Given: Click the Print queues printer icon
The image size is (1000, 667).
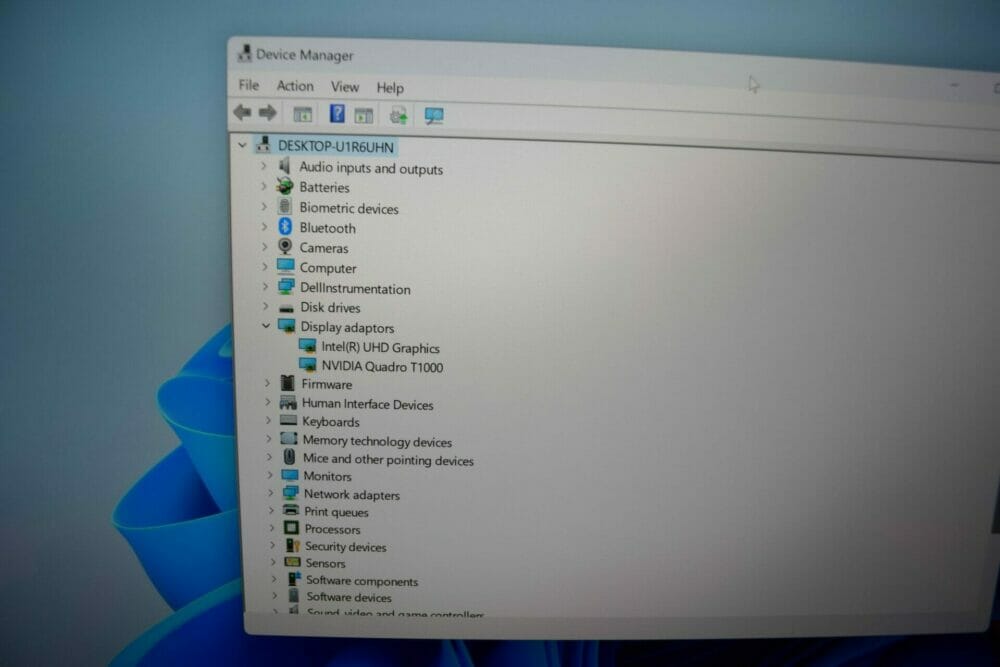Looking at the screenshot, I should pyautogui.click(x=291, y=510).
